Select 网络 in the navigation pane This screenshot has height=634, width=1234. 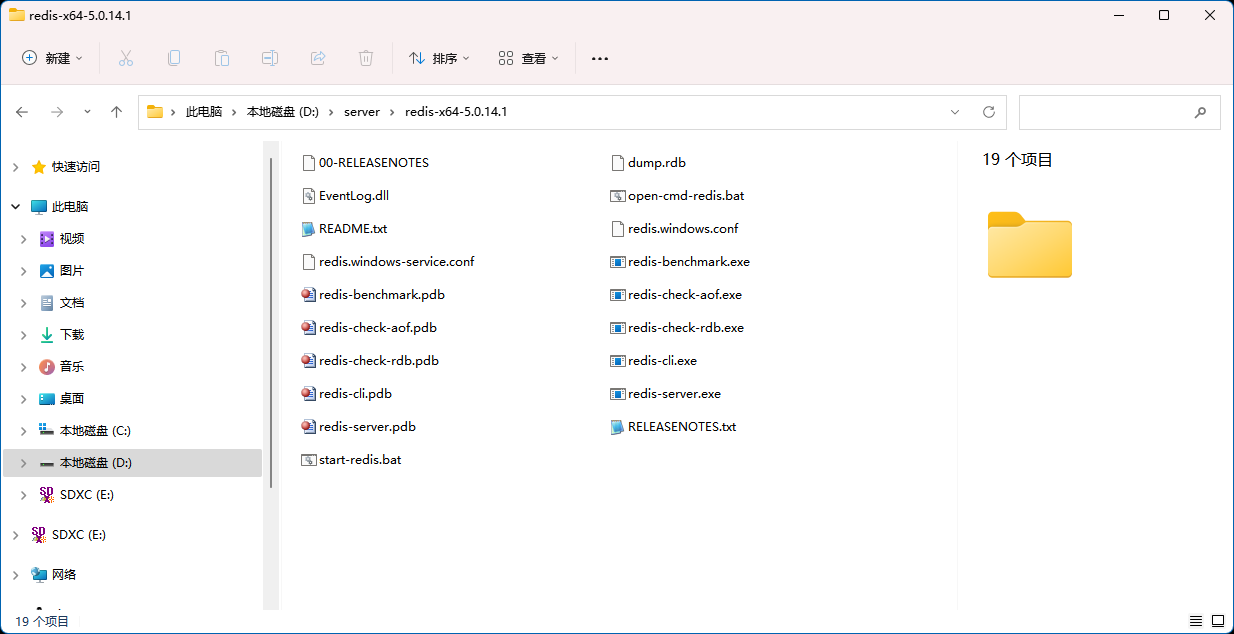64,575
